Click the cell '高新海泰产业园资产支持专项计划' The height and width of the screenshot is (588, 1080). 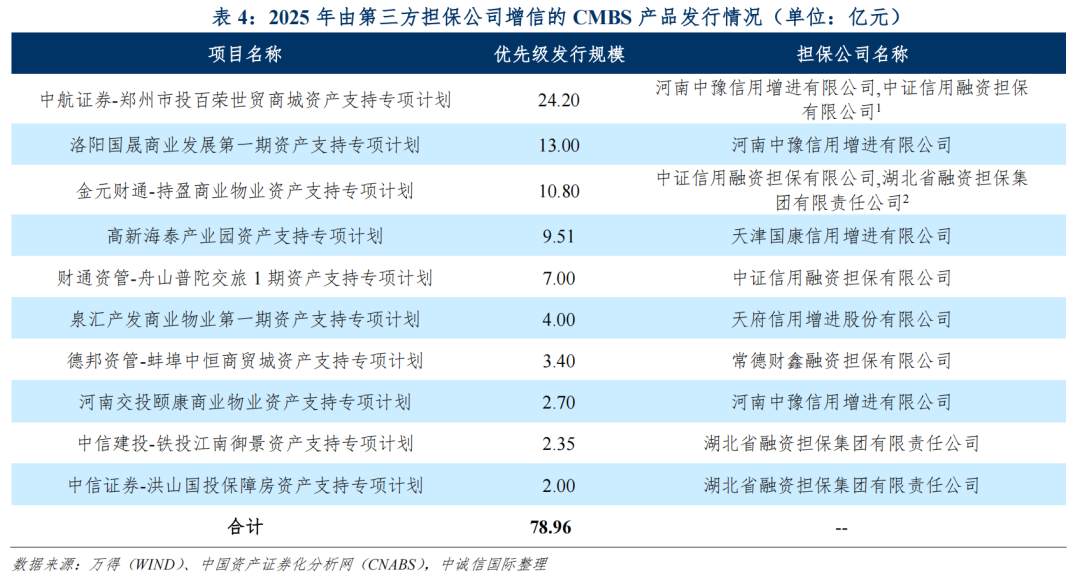(245, 236)
